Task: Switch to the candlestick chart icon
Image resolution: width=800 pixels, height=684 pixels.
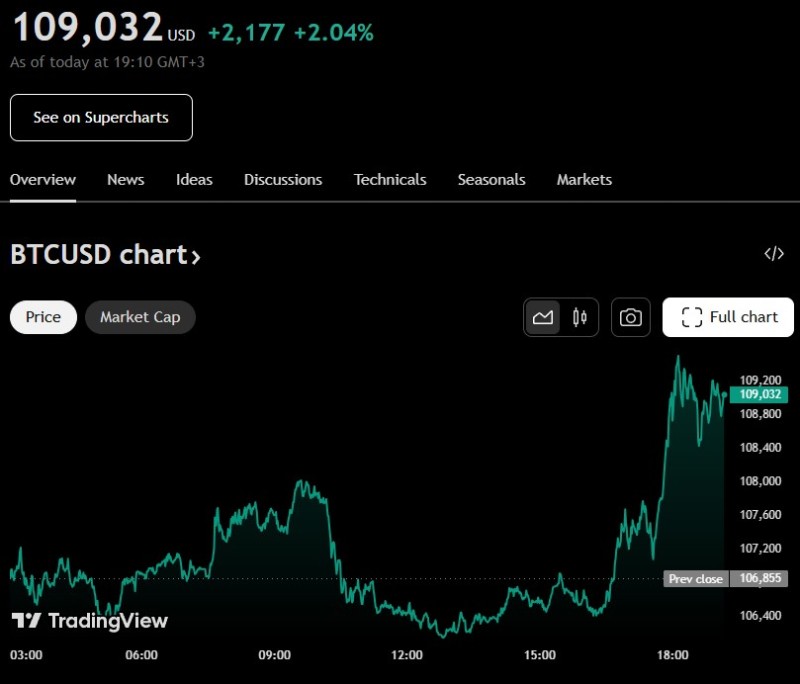Action: (580, 317)
